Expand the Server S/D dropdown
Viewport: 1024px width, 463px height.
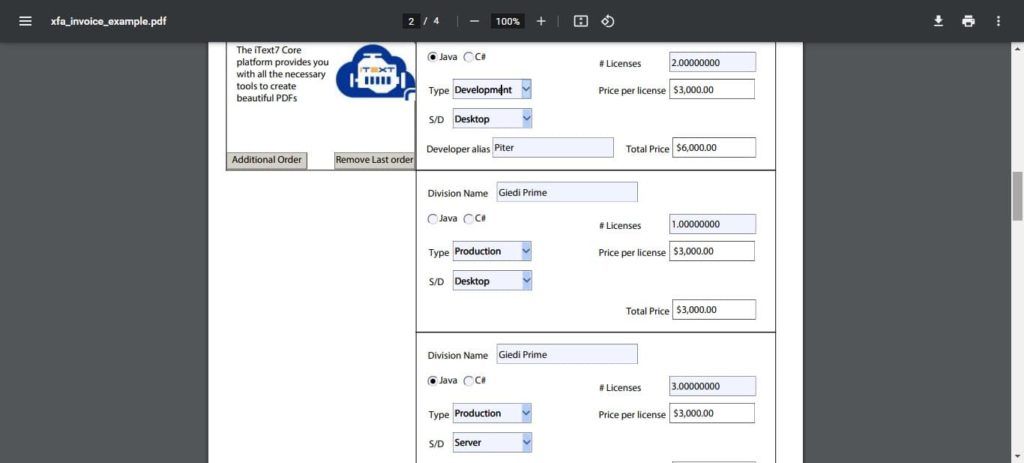coord(526,442)
